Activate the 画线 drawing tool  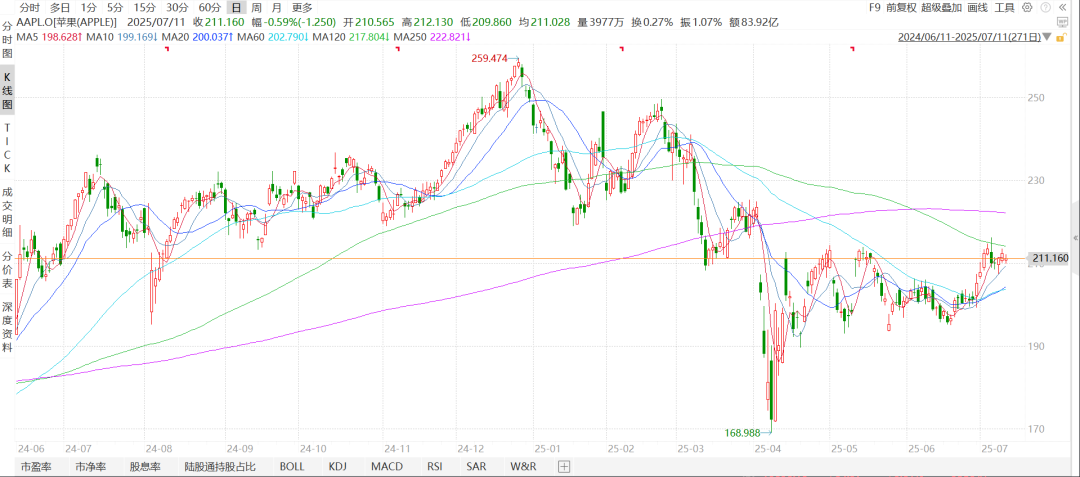[977, 8]
